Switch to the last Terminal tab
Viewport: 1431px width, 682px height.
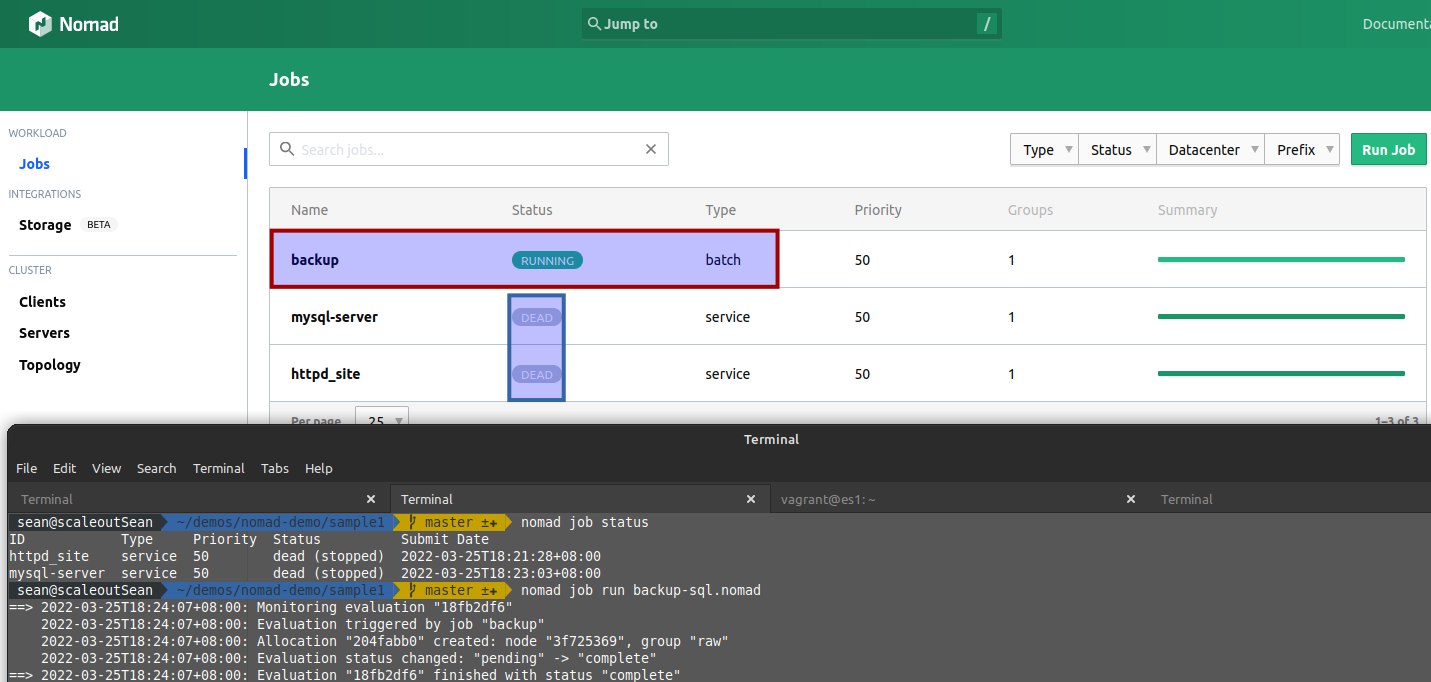click(1290, 499)
